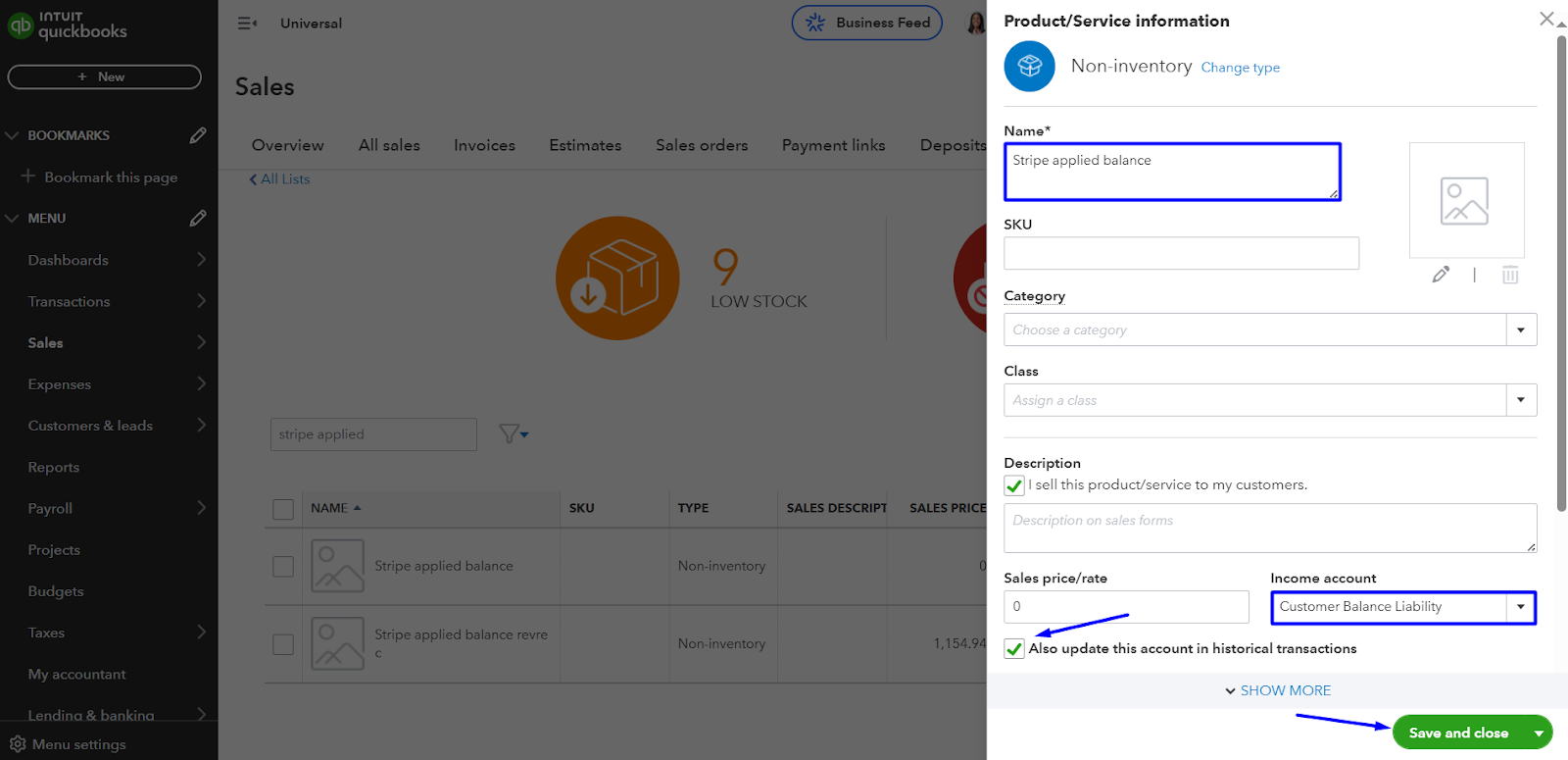Screen dimensions: 1568x760
Task: Open Taxes in sidebar
Action: click(46, 633)
